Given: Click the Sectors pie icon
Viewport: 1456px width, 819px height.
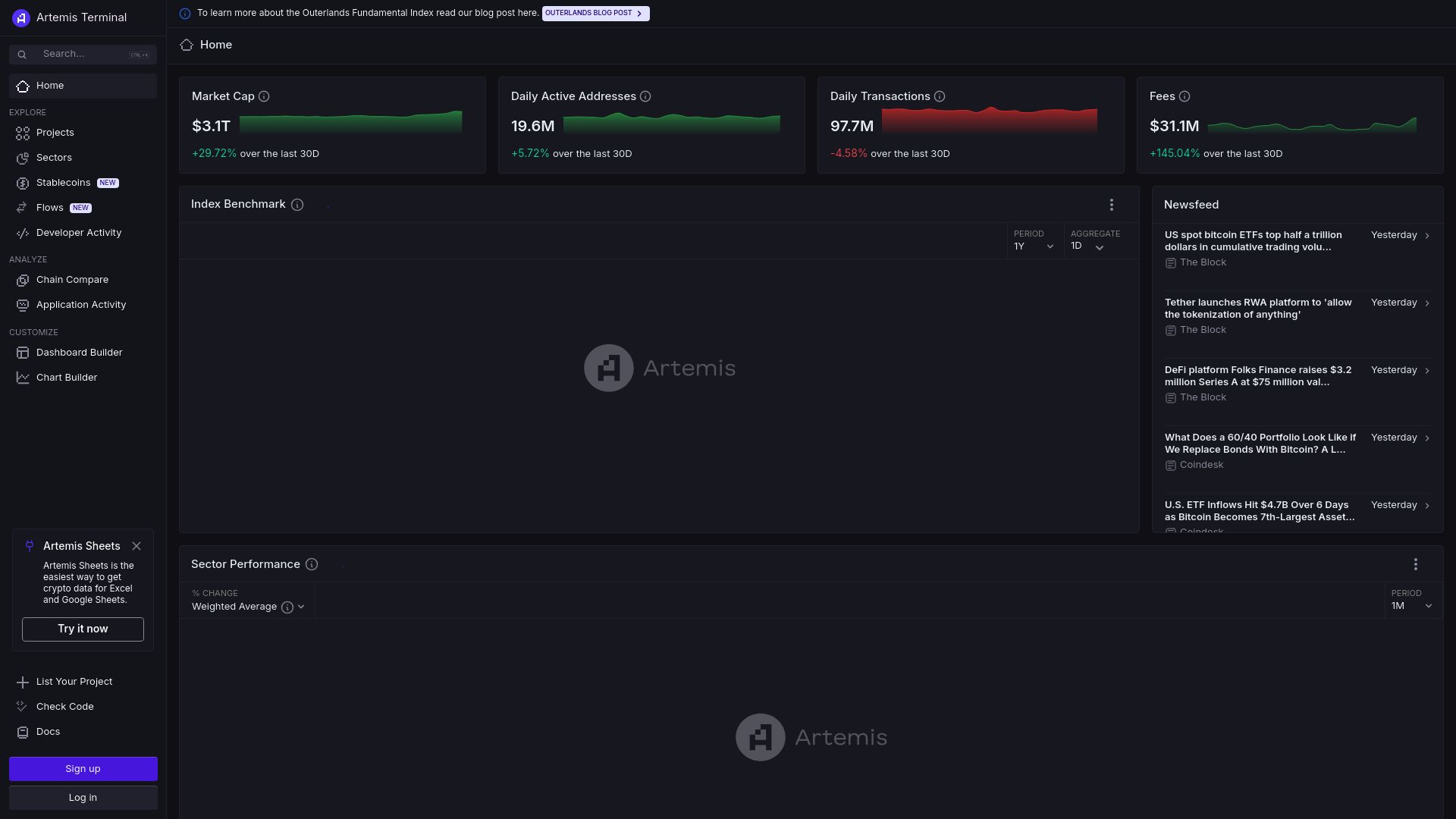Looking at the screenshot, I should (x=23, y=158).
